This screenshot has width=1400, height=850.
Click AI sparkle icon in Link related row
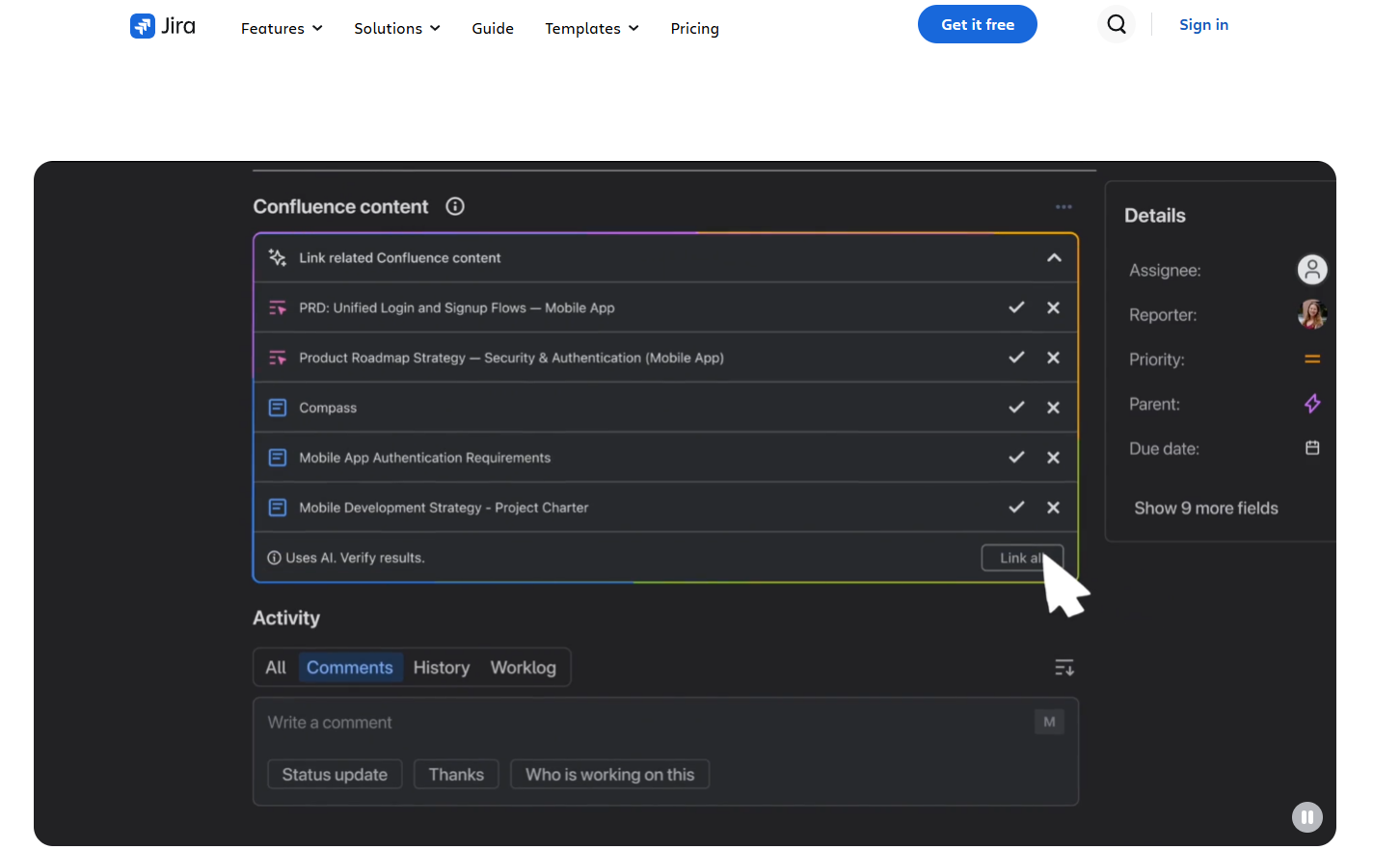click(278, 257)
